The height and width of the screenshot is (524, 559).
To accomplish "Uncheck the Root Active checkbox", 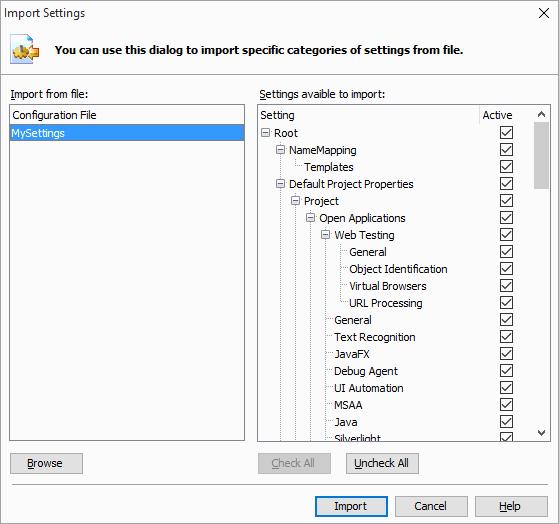I will pos(506,133).
